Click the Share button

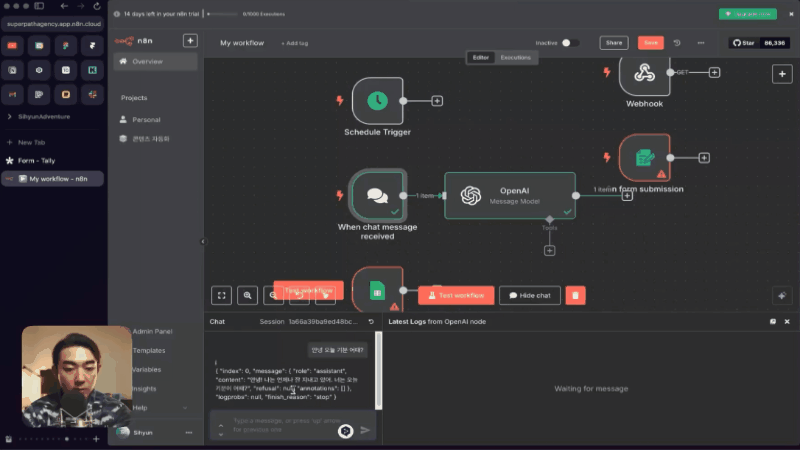(x=614, y=43)
